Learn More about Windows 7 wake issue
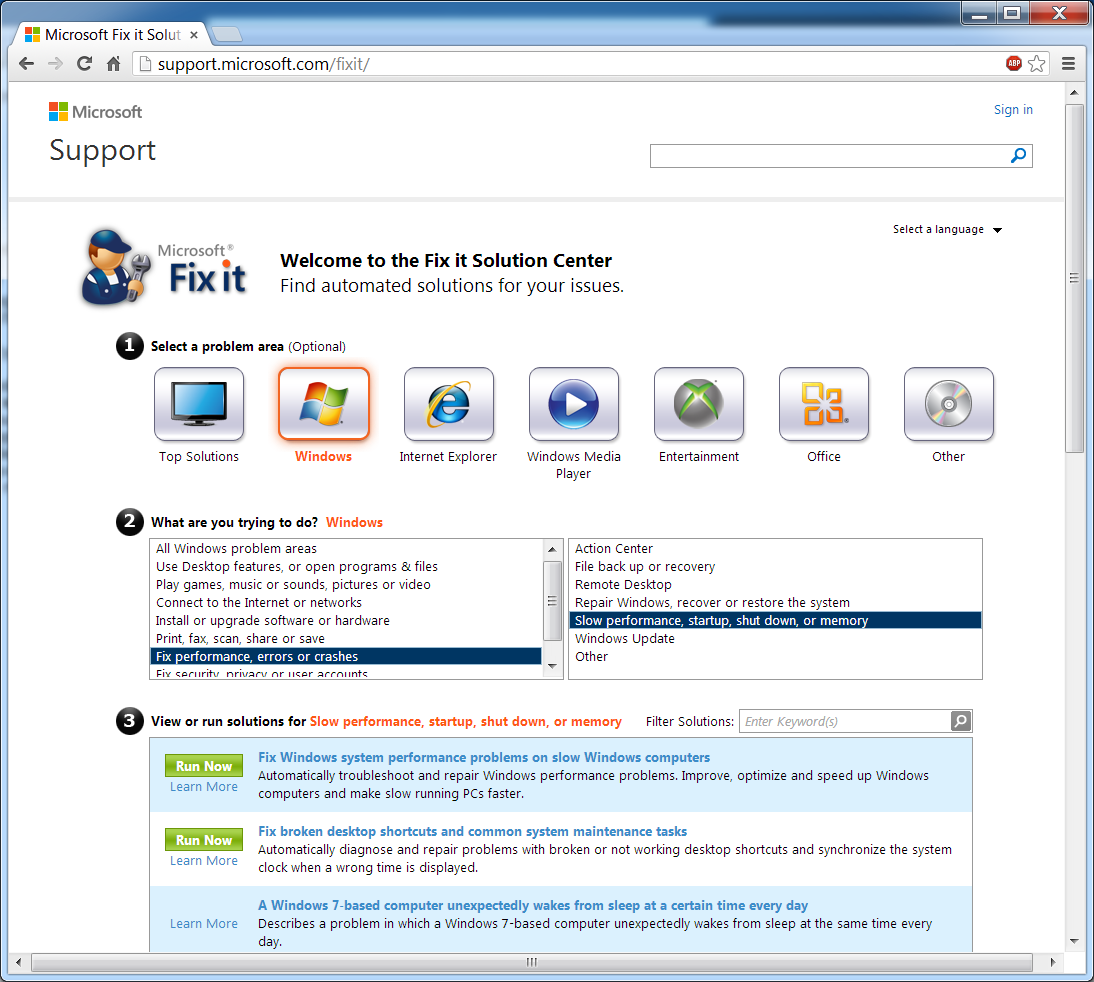The width and height of the screenshot is (1094, 982). 204,923
